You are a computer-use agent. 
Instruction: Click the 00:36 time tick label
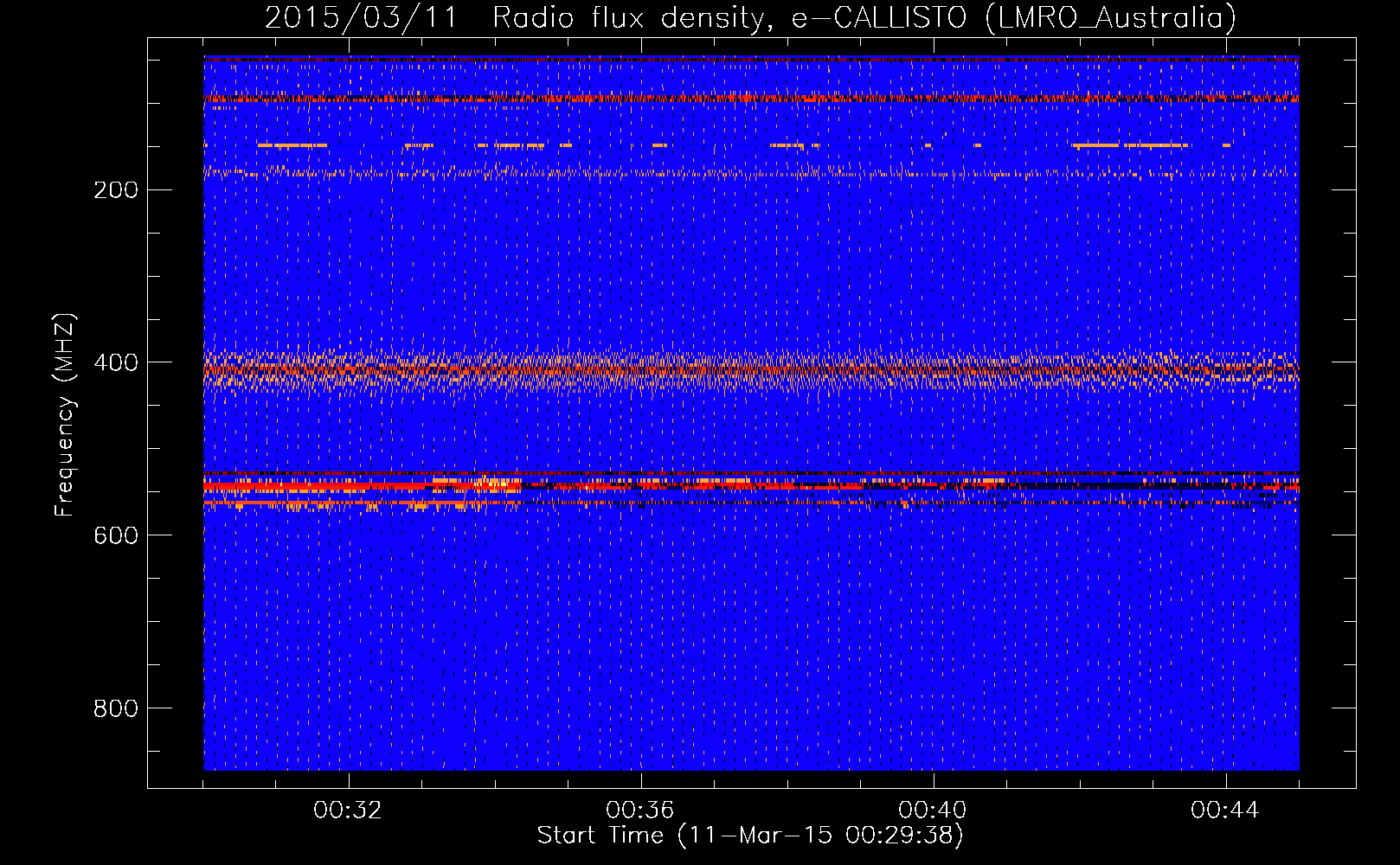coord(640,811)
